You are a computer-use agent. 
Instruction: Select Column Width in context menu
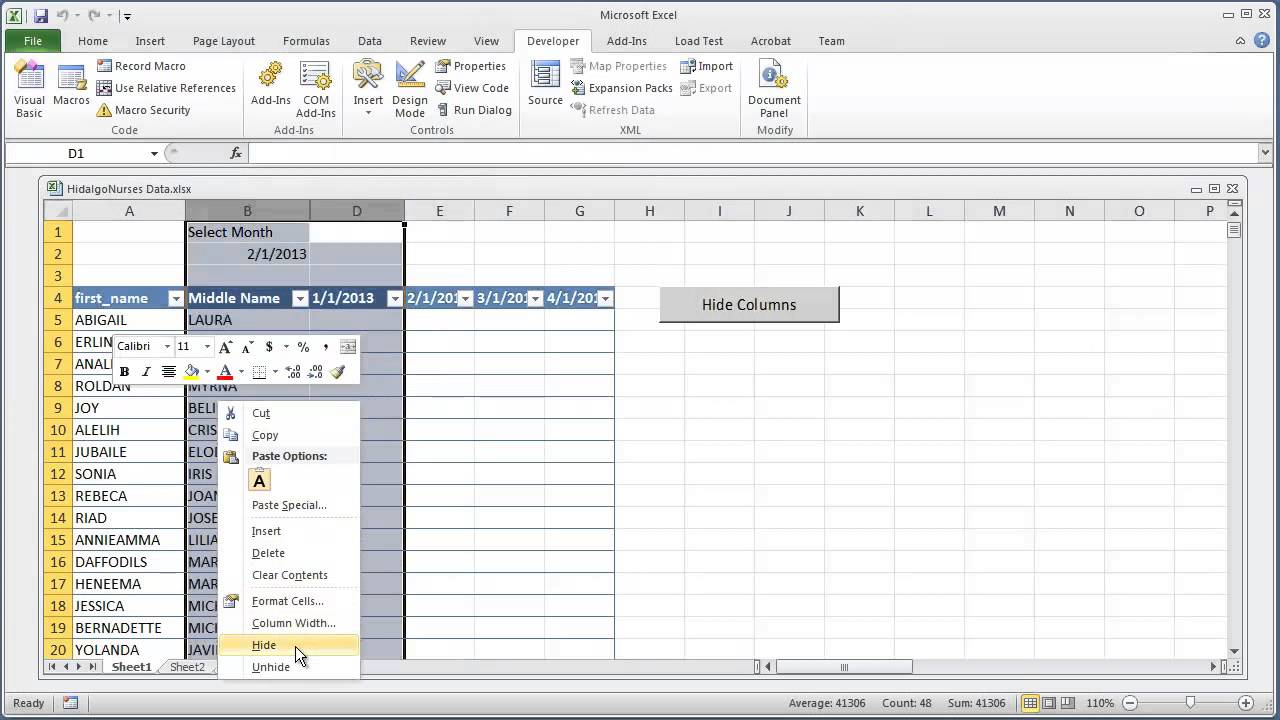[x=289, y=623]
